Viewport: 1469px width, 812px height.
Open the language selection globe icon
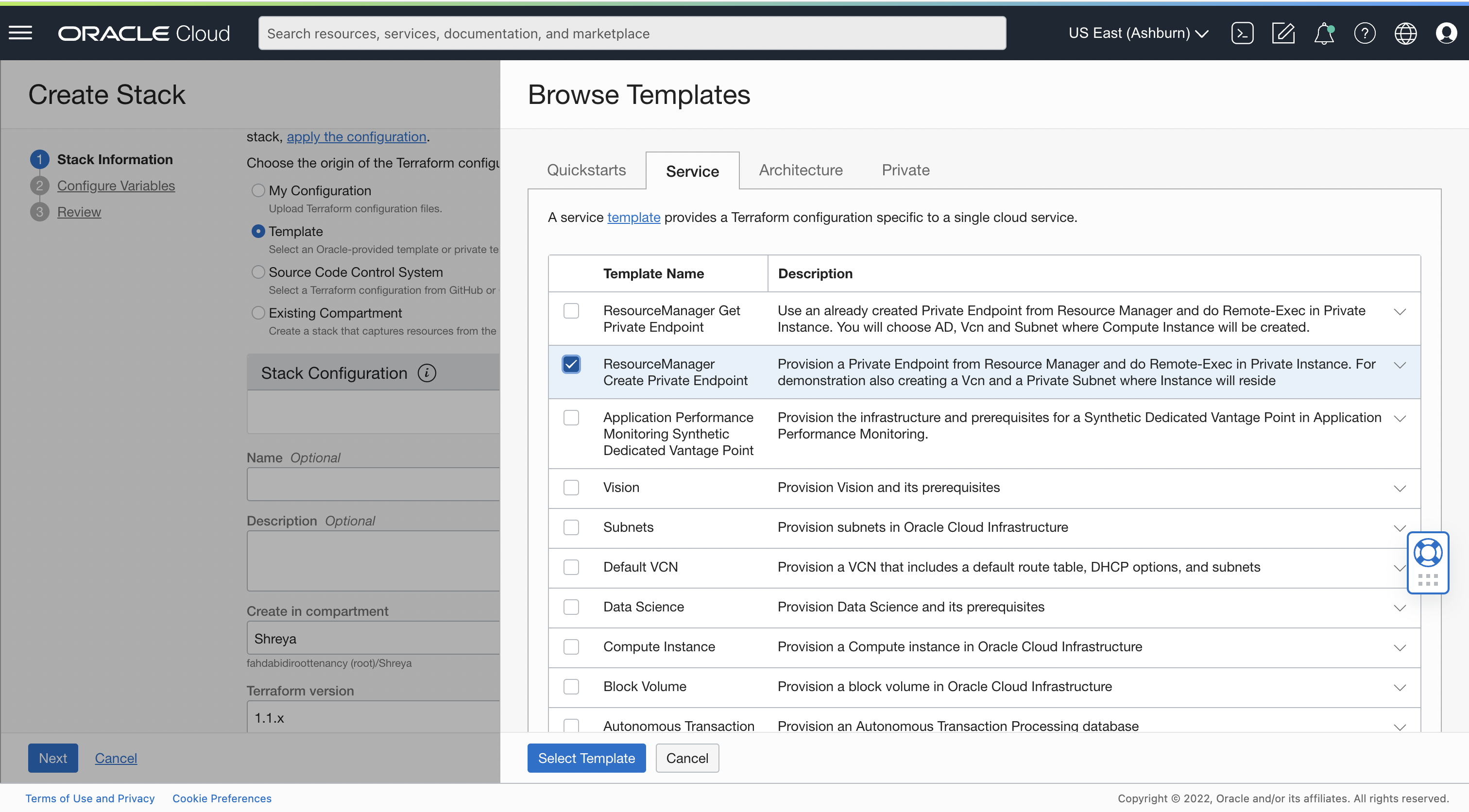[1405, 33]
